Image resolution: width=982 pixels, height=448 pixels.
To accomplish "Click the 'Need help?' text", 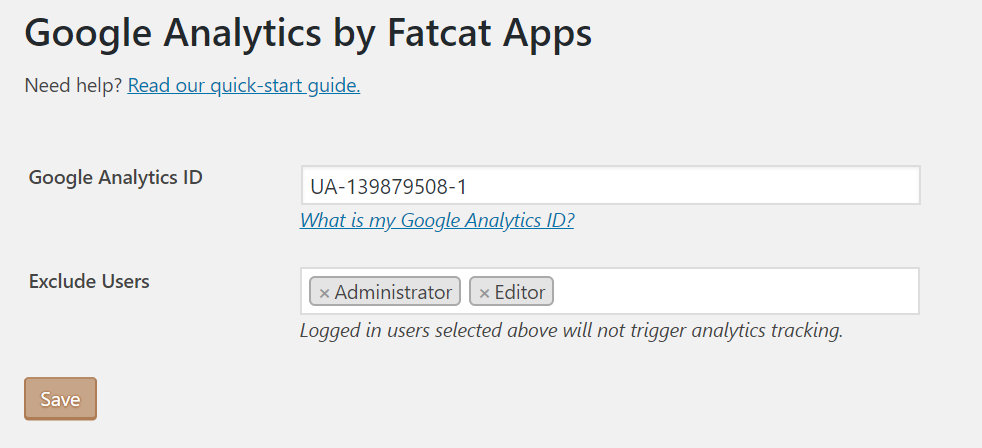I will [73, 86].
